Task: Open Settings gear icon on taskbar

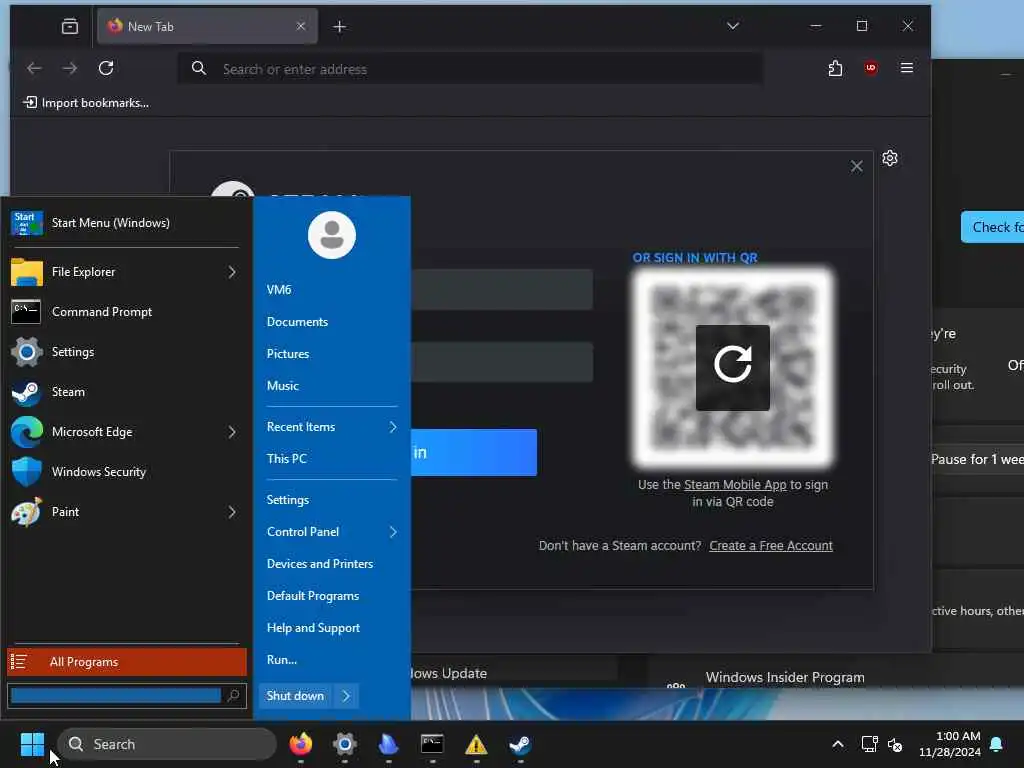Action: [x=344, y=744]
